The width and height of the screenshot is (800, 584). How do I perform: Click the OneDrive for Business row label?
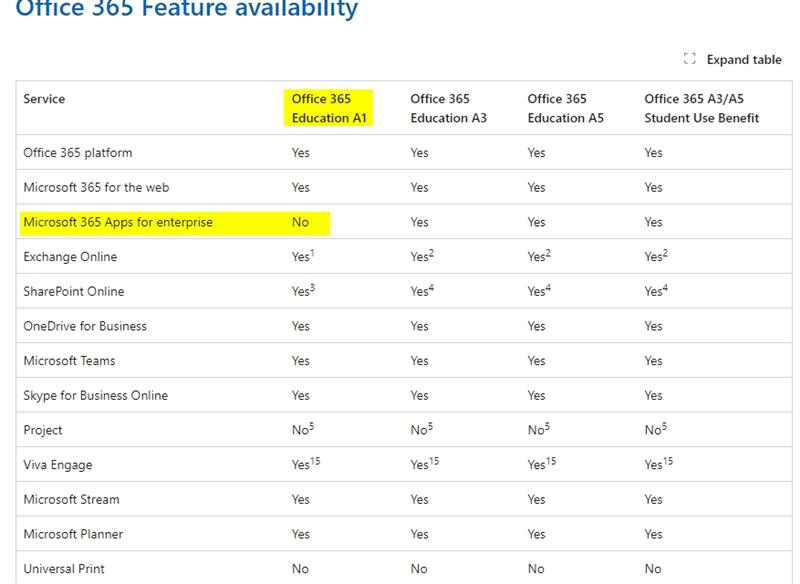[85, 326]
